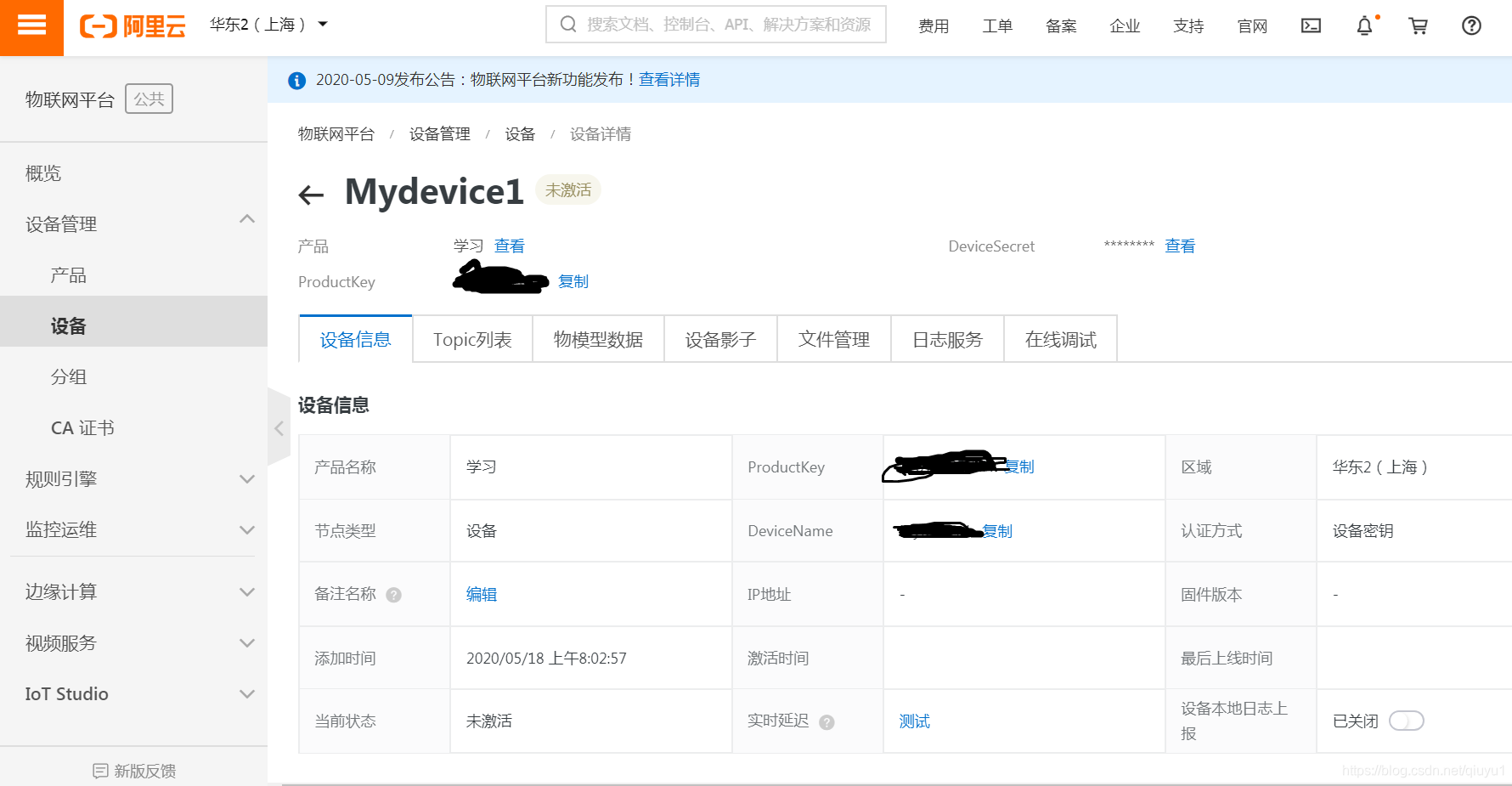Screen dimensions: 1512x786
Task: Click the 查看详情 announcement link
Action: point(669,80)
